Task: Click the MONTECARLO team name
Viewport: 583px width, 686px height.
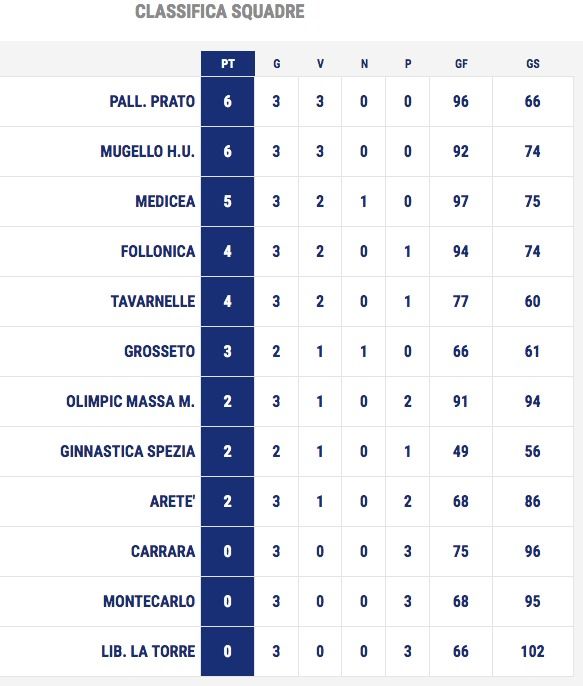Action: tap(149, 601)
